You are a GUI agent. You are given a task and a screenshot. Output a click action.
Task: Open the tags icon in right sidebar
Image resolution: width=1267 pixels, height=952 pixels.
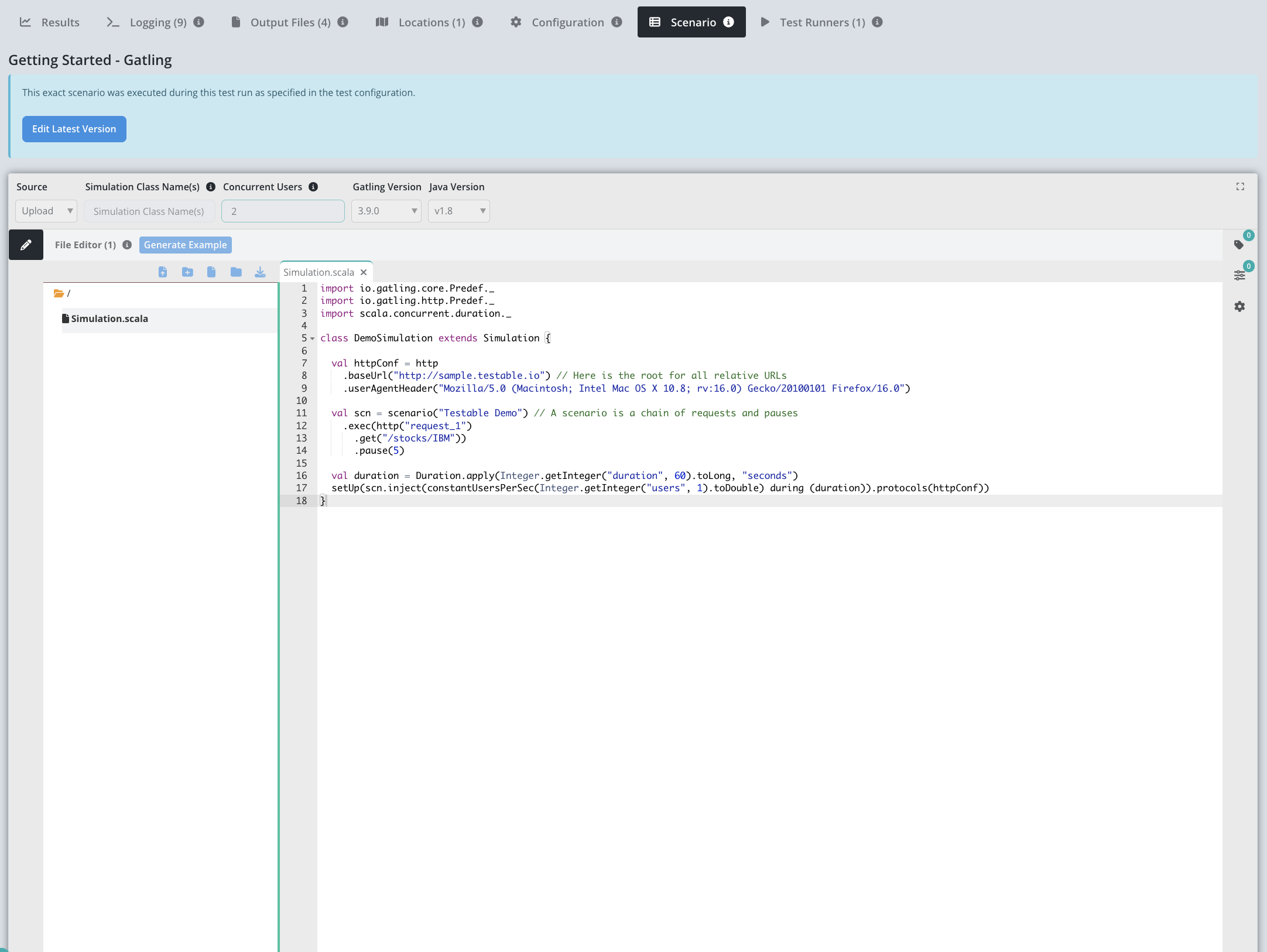(x=1239, y=245)
